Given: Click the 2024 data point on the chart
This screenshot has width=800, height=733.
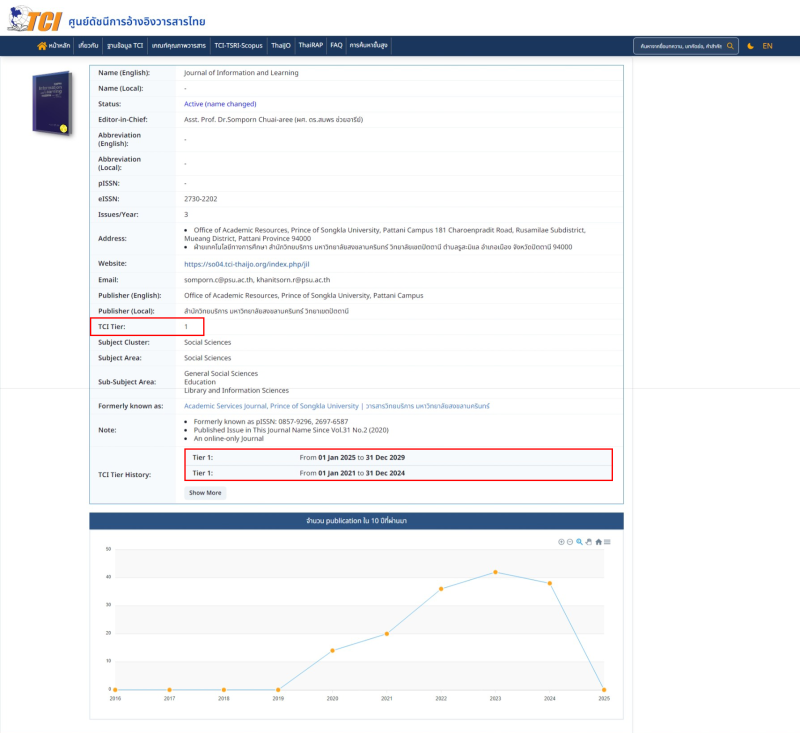Looking at the screenshot, I should (x=549, y=584).
